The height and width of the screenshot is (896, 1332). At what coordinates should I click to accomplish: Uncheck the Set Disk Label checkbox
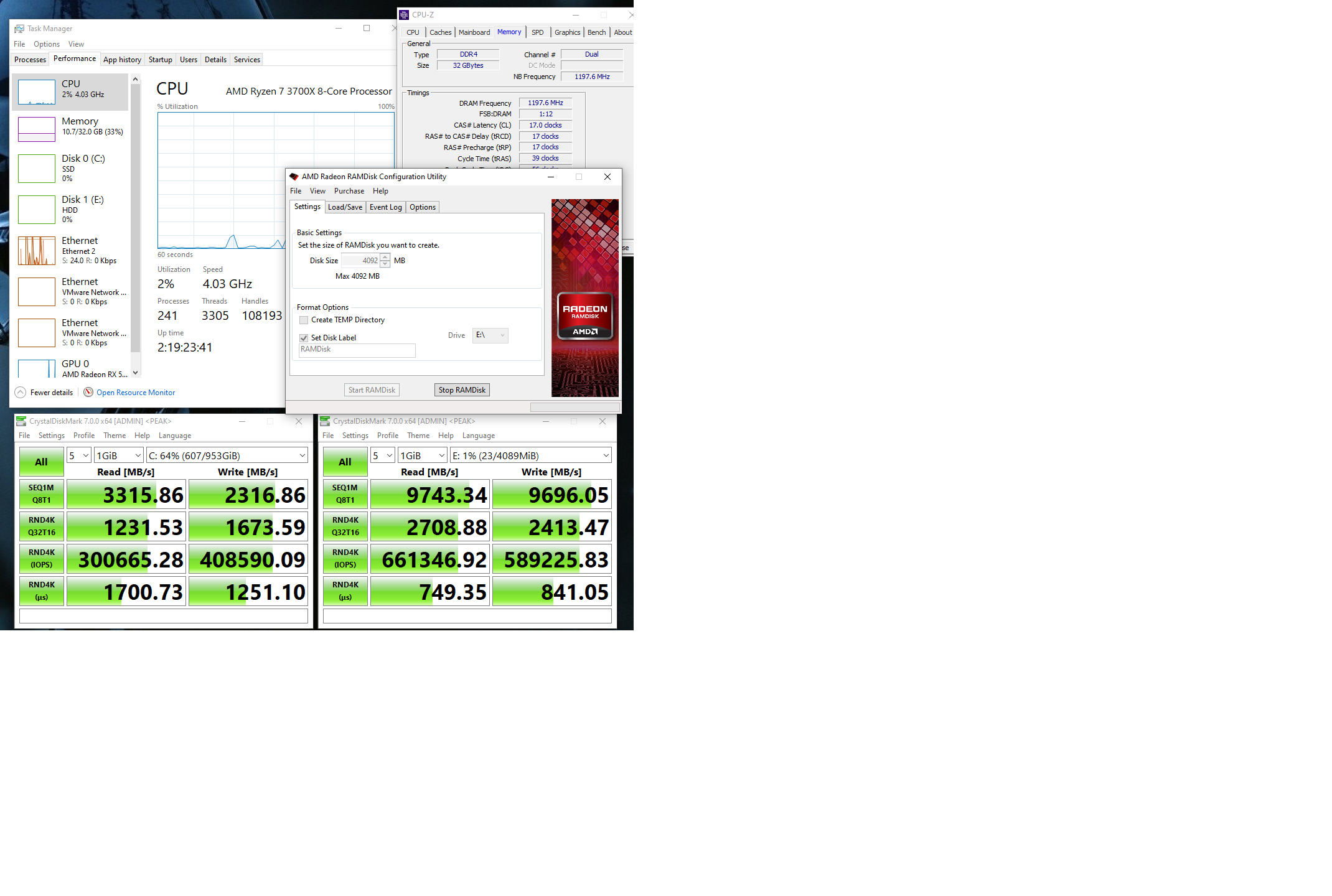(304, 338)
